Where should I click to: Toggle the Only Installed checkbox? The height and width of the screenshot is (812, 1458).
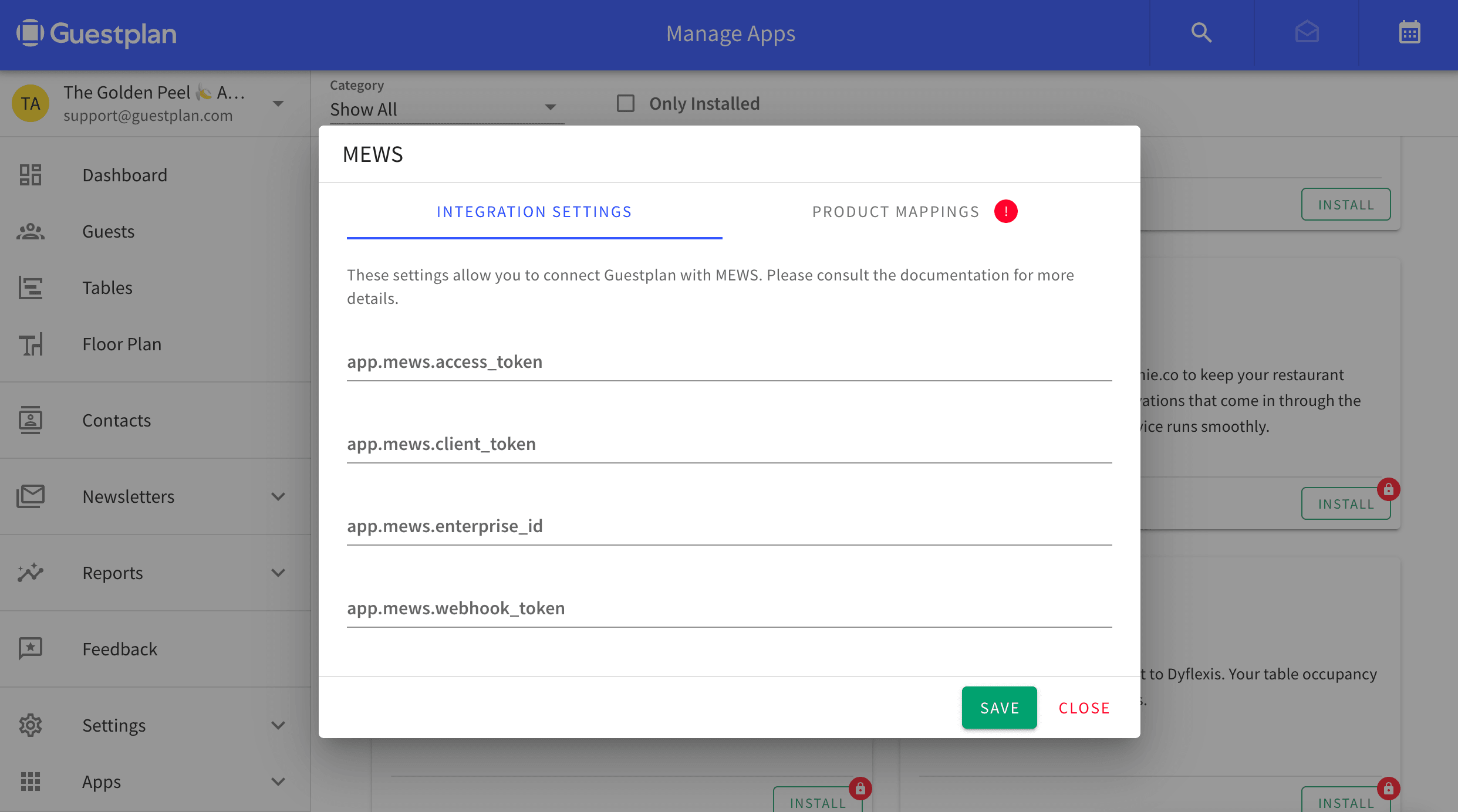click(626, 103)
